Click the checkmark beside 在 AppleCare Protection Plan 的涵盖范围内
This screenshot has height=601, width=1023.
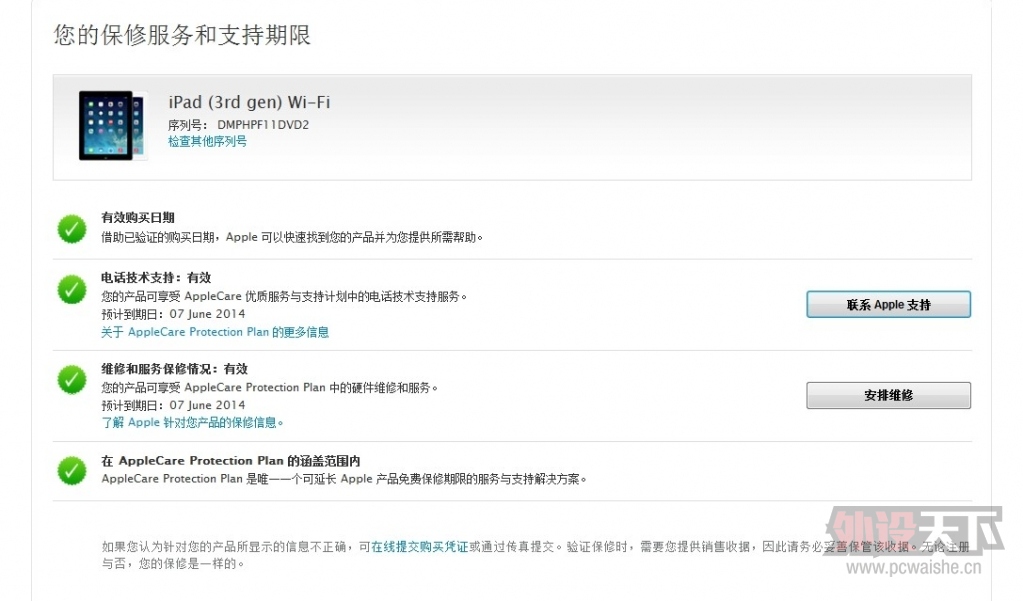[72, 470]
